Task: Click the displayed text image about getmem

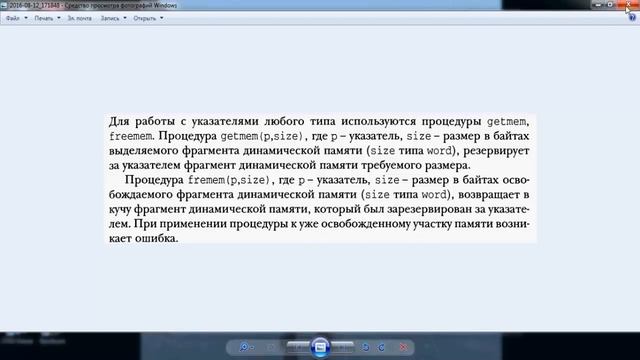Action: point(321,179)
